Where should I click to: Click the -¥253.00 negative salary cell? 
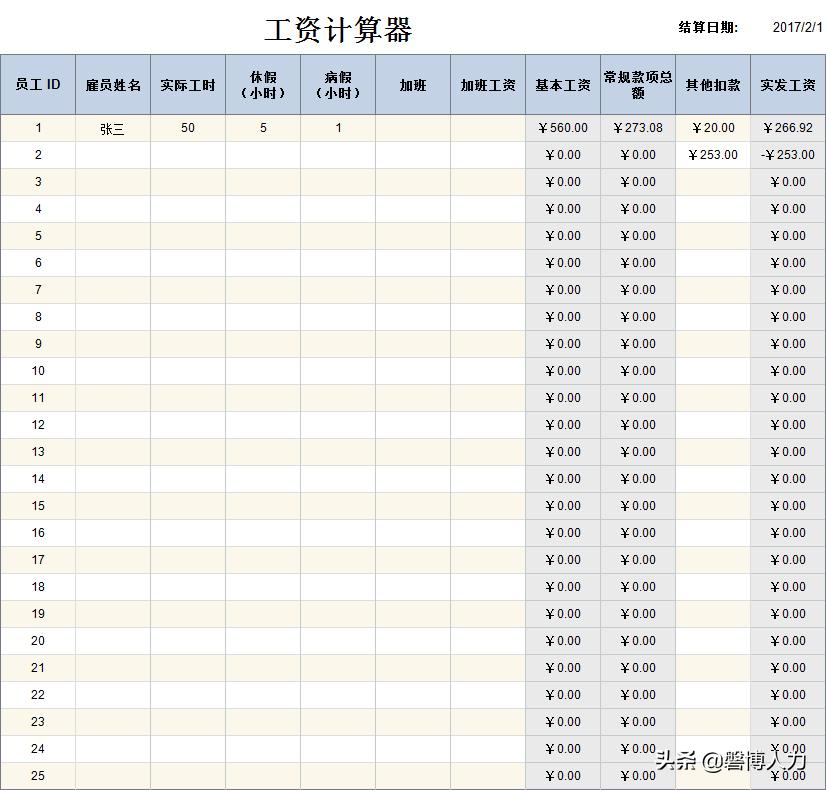pyautogui.click(x=786, y=155)
